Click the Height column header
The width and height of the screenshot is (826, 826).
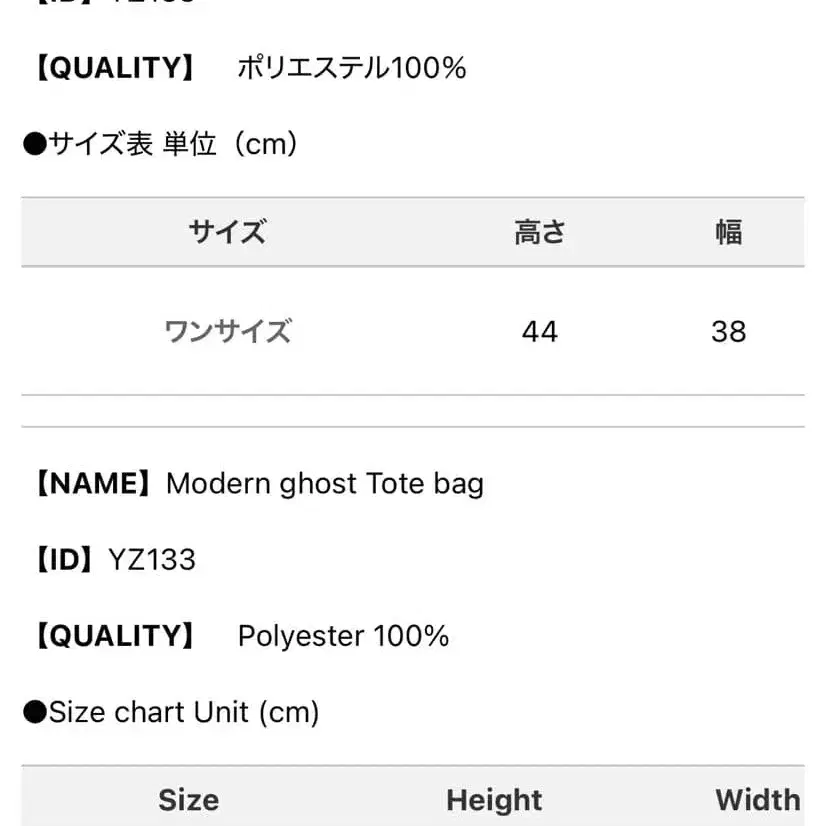494,800
